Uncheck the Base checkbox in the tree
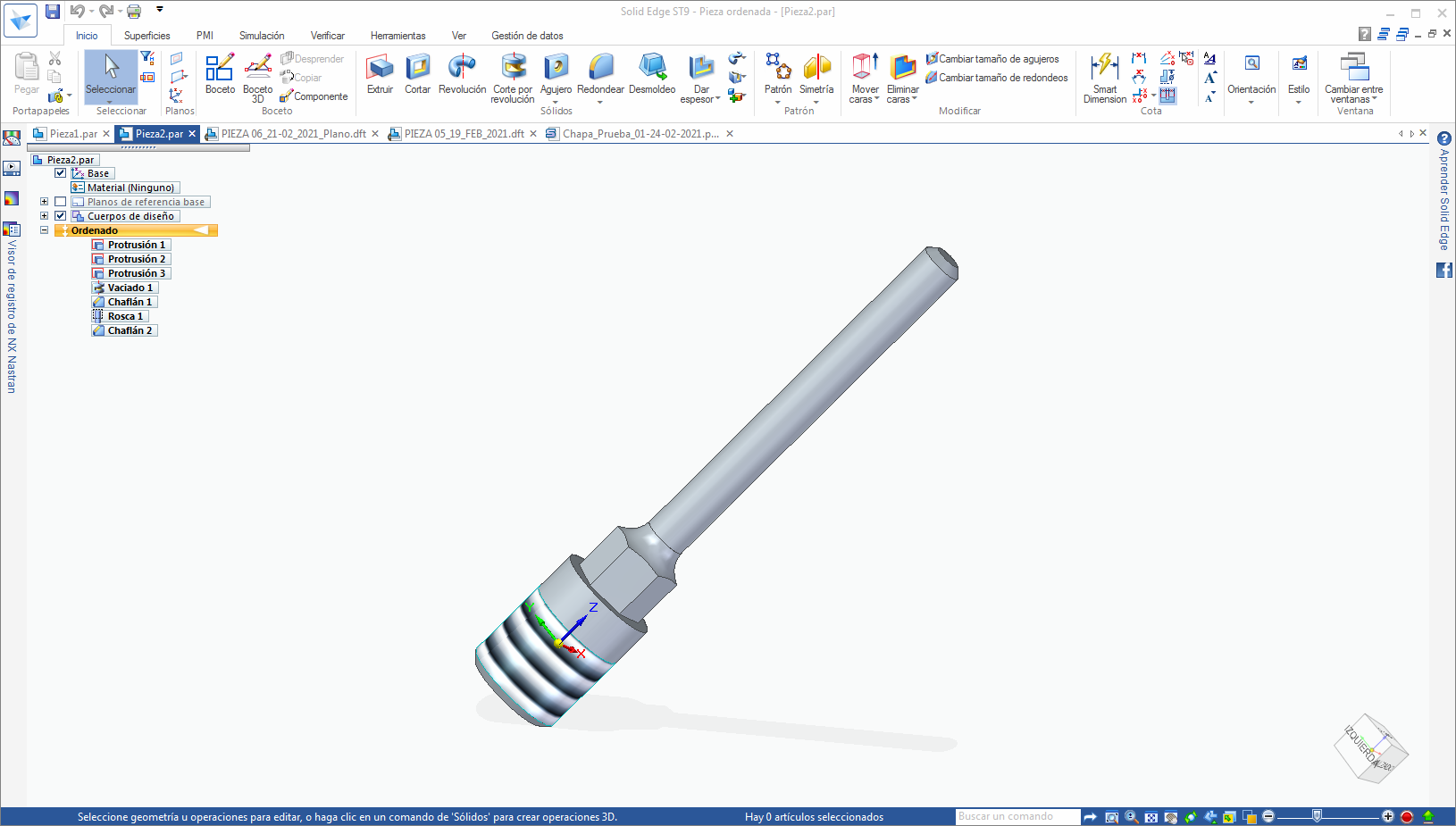The width and height of the screenshot is (1456, 826). (61, 173)
